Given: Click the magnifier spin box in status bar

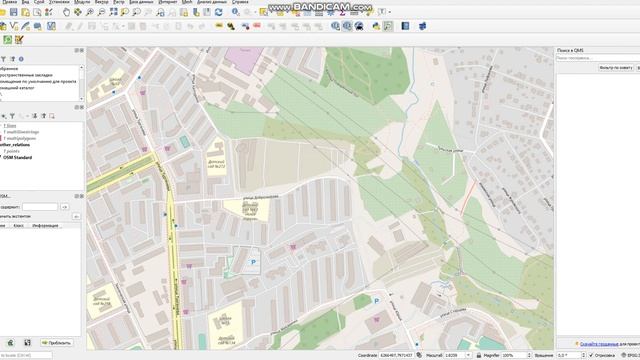Looking at the screenshot, I should click(x=516, y=356).
